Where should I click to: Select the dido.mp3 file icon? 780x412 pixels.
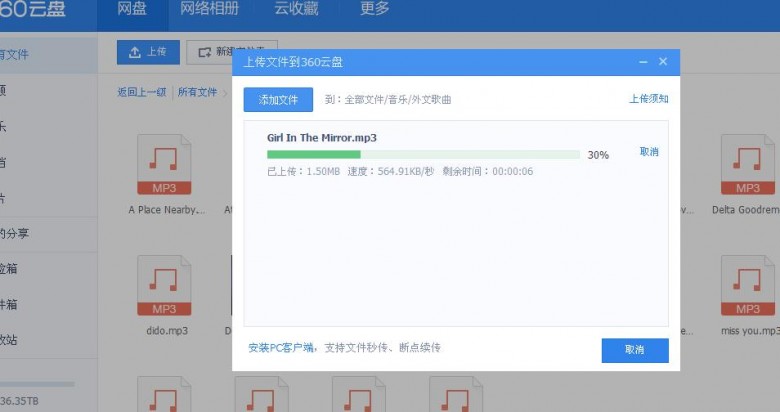coord(163,288)
